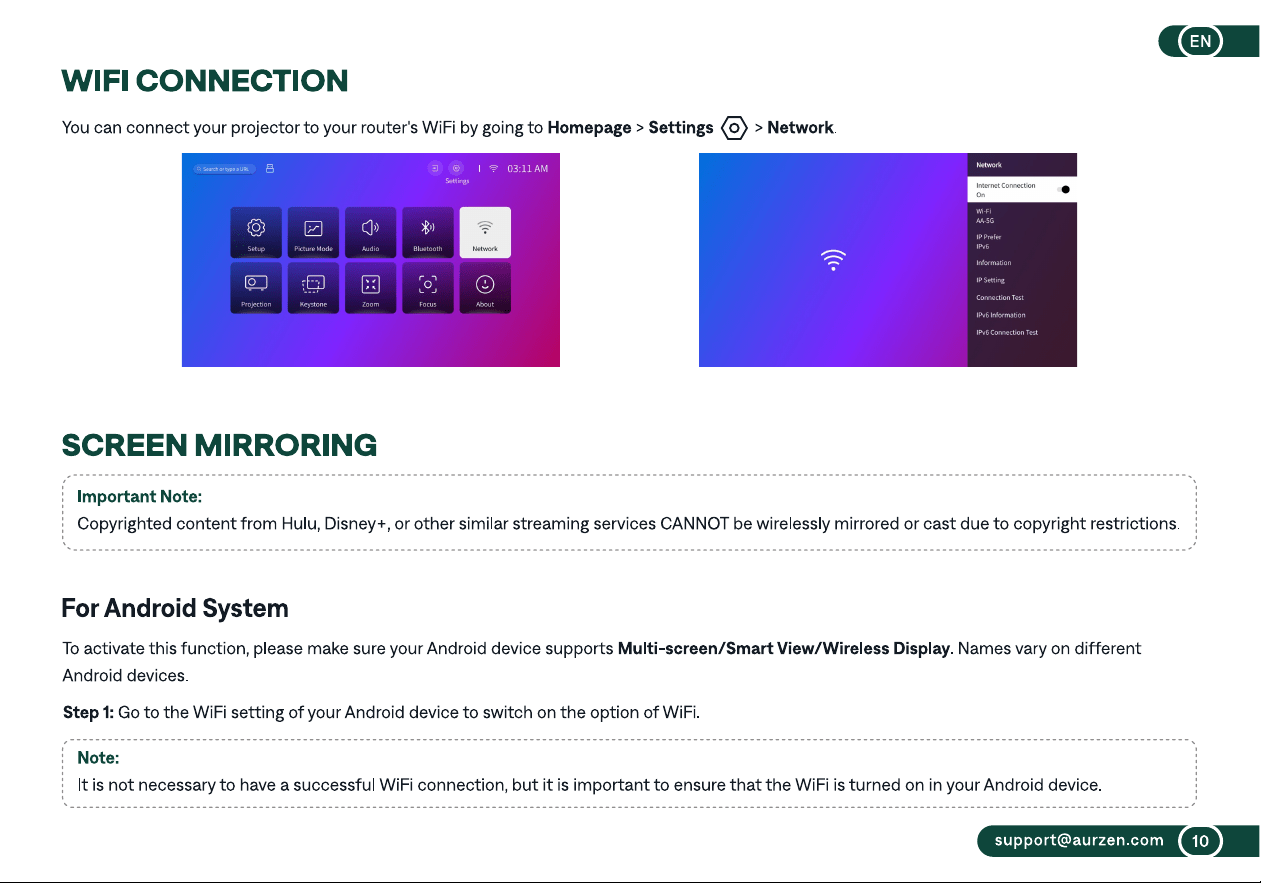This screenshot has width=1261, height=883.
Task: Open the About tile
Action: click(x=485, y=288)
